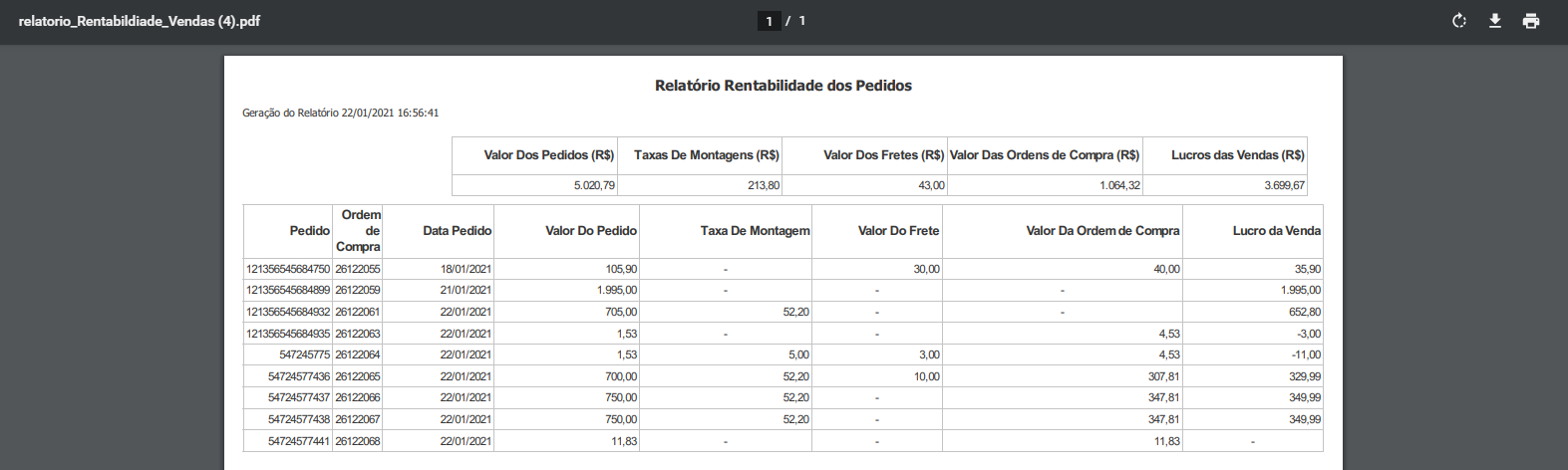The width and height of the screenshot is (1568, 470).
Task: Click the pedido value 705,00
Action: [x=621, y=312]
